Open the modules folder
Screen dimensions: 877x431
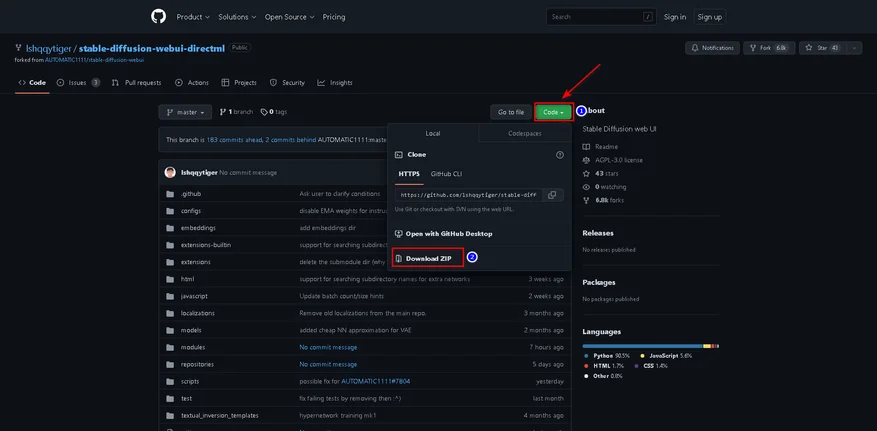(x=192, y=347)
